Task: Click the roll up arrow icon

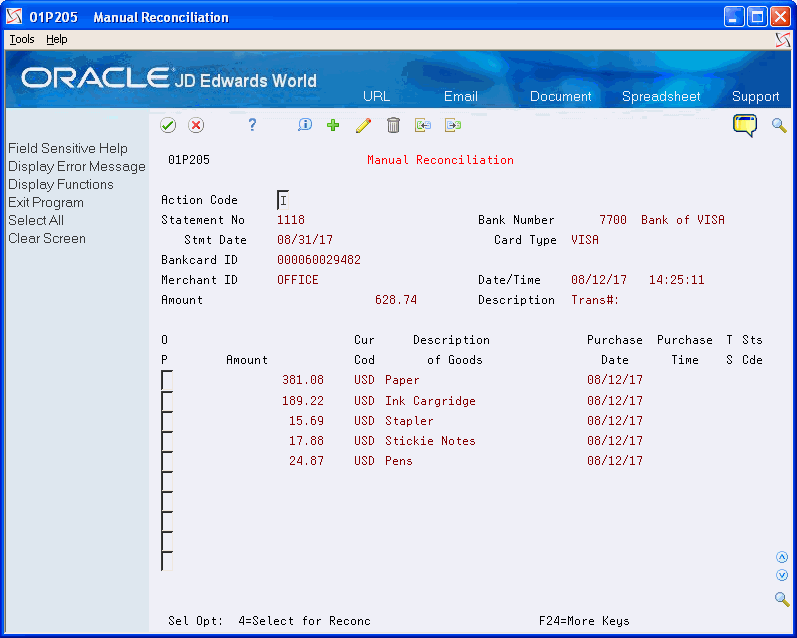Action: click(x=782, y=558)
